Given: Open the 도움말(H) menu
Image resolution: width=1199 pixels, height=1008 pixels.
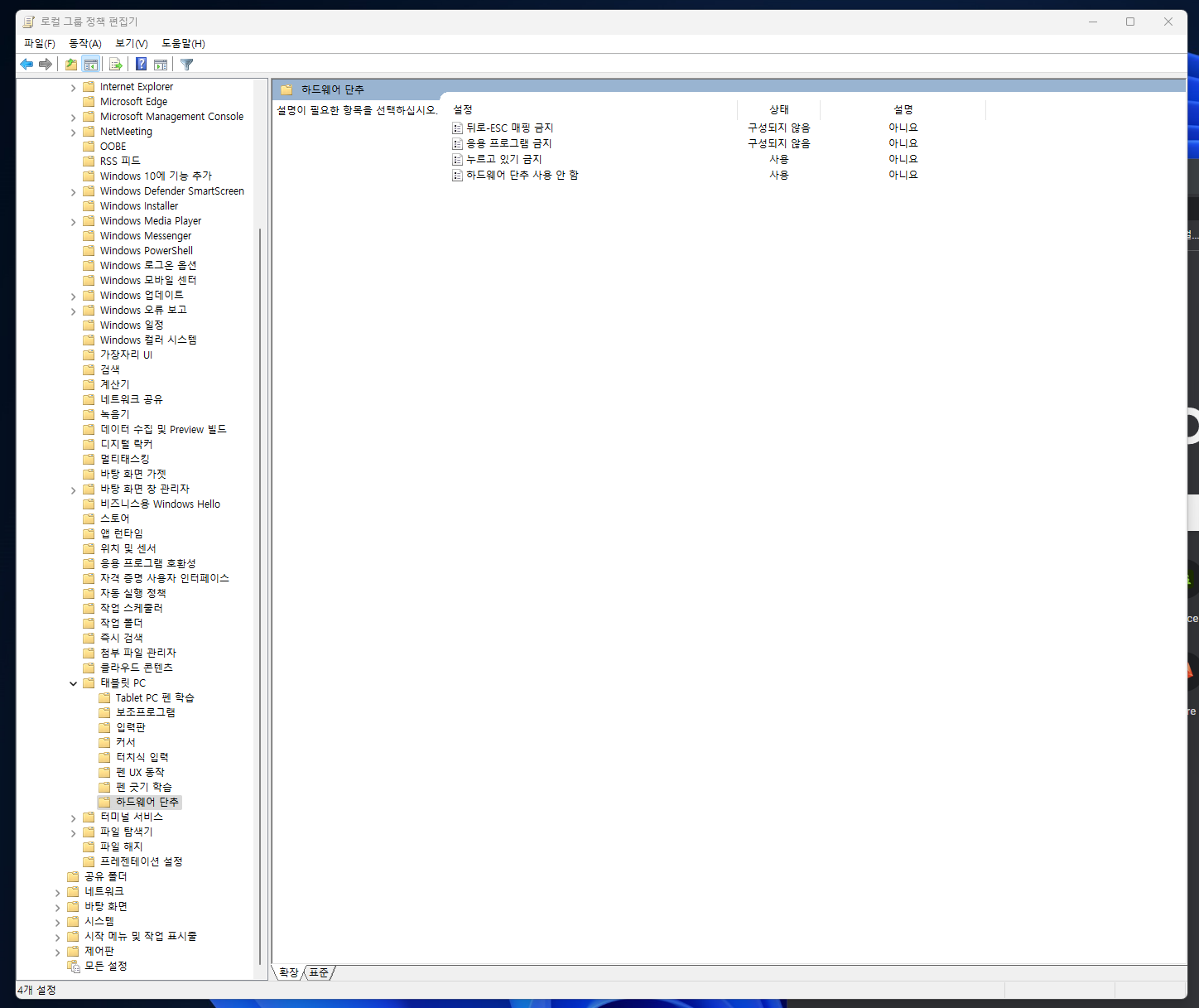Looking at the screenshot, I should [183, 43].
